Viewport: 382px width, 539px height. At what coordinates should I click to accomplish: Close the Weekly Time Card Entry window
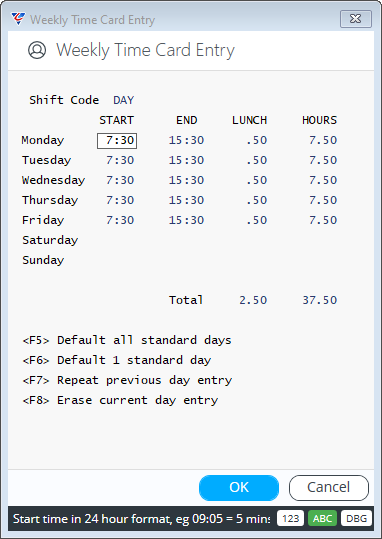click(356, 19)
